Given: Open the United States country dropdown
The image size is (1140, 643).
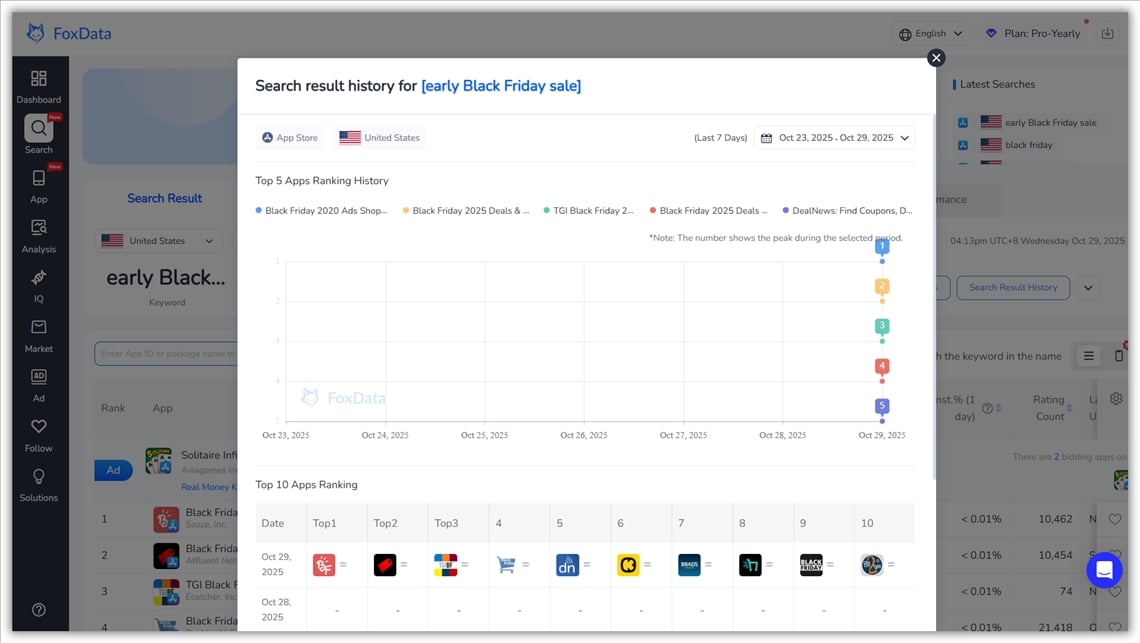Looking at the screenshot, I should (159, 241).
